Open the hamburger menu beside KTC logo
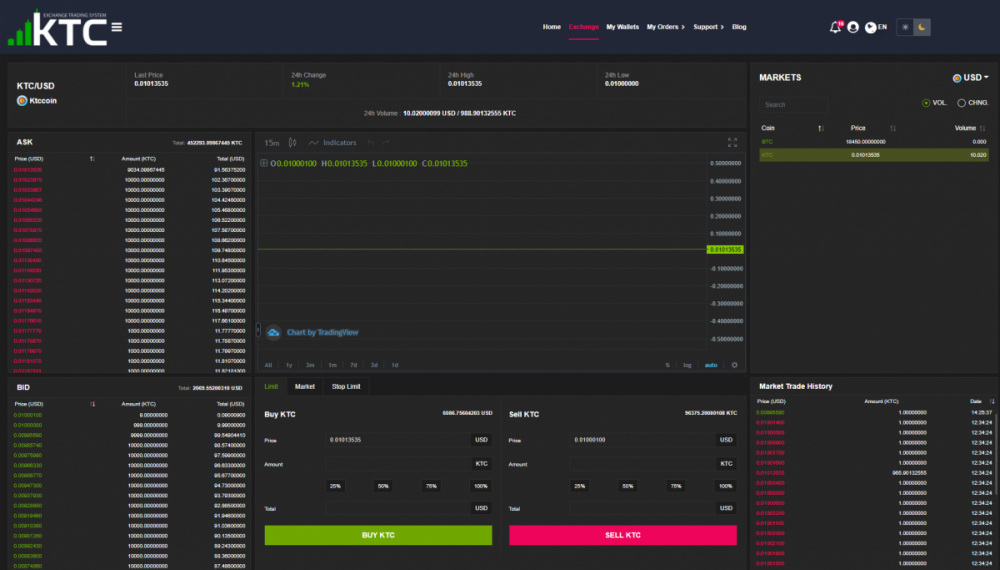Viewport: 1000px width, 570px height. coord(117,27)
